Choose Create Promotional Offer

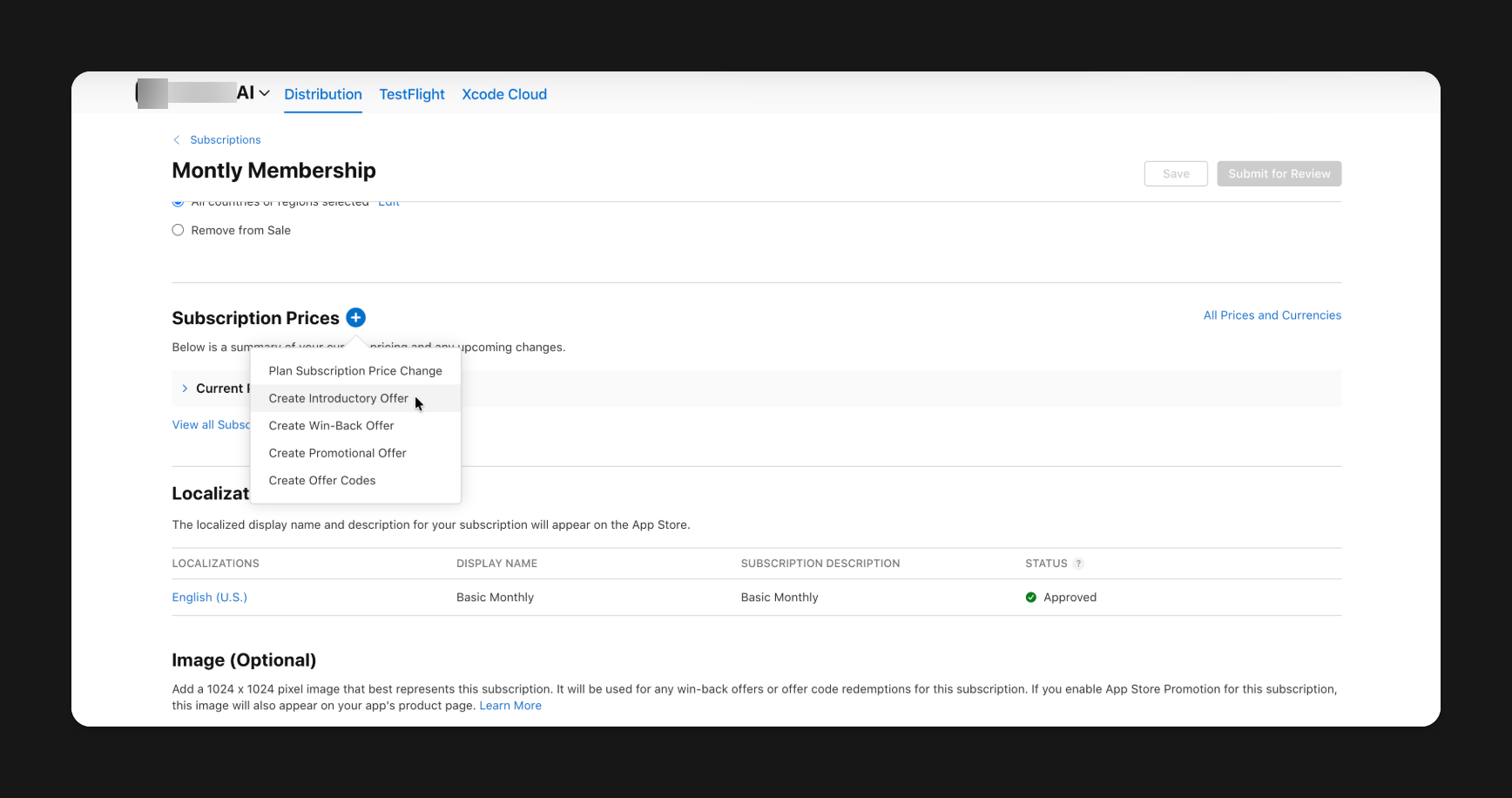point(355,453)
